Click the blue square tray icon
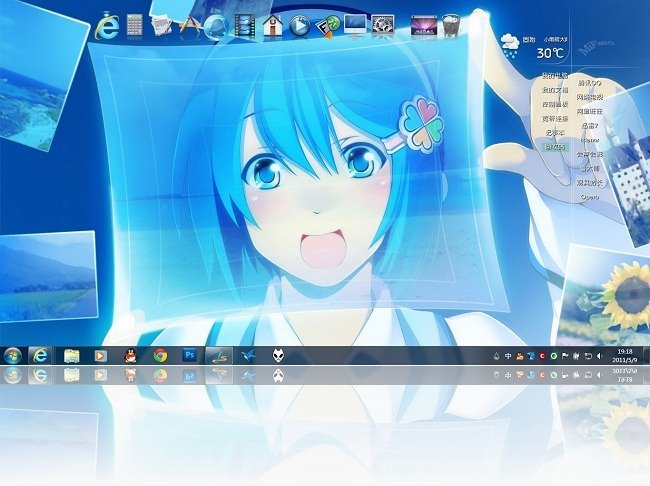Image resolution: width=650 pixels, height=486 pixels. 531,356
